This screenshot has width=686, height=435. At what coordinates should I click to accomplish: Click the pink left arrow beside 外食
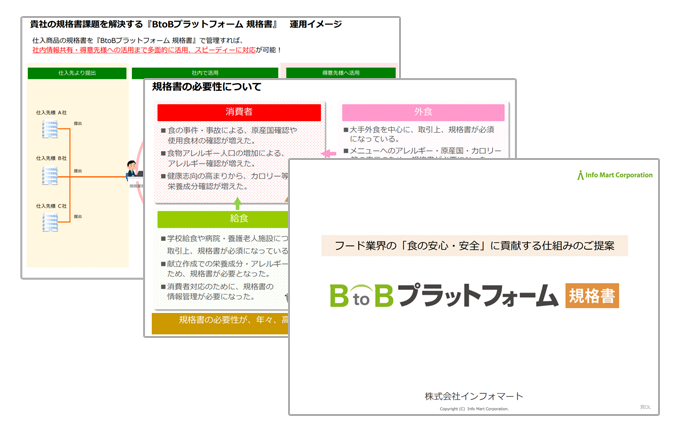coord(329,154)
